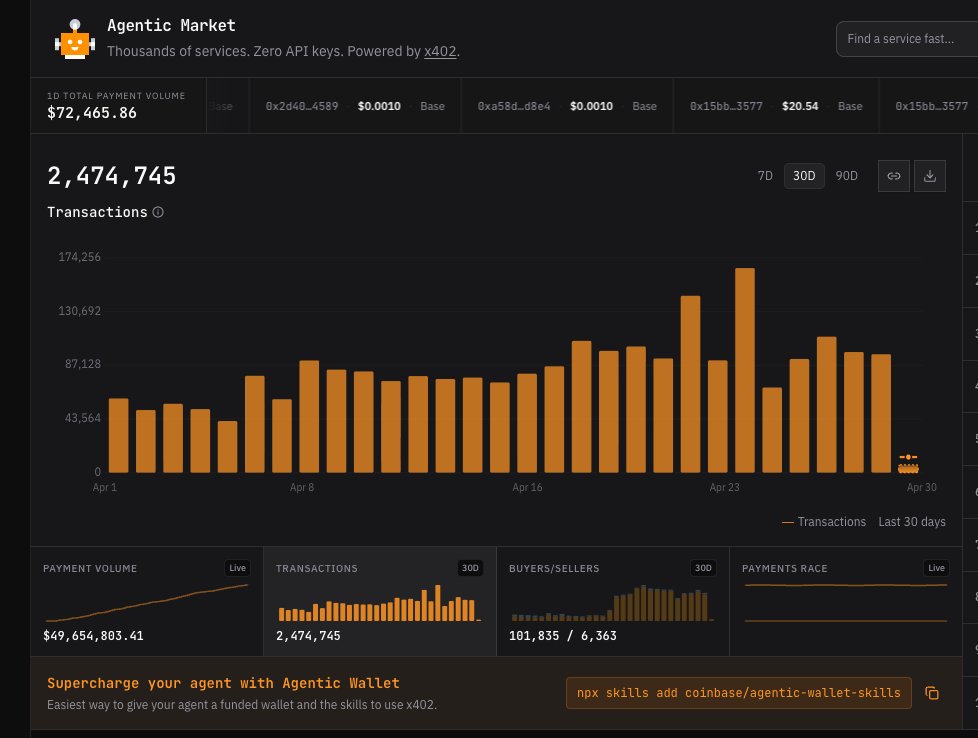Follow the x402 link in header

click(440, 51)
